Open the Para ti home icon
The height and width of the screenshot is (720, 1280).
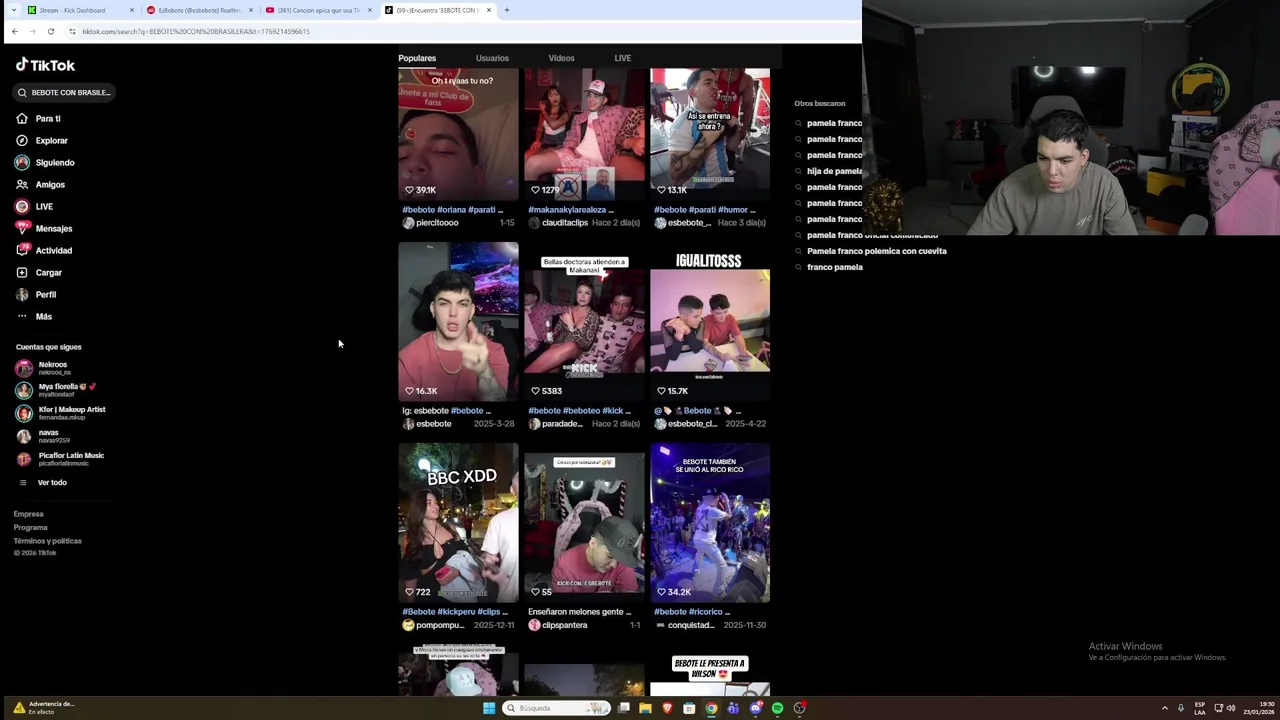22,118
